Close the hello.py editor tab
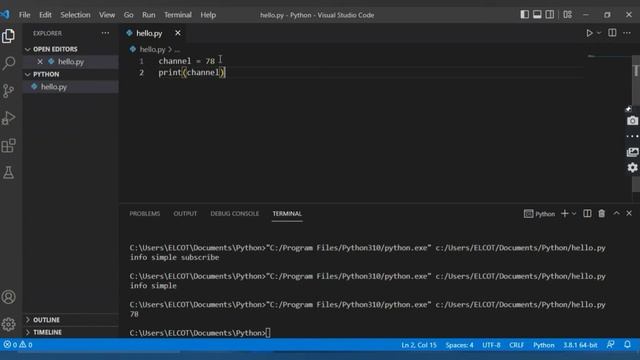The image size is (640, 360). coord(178,33)
